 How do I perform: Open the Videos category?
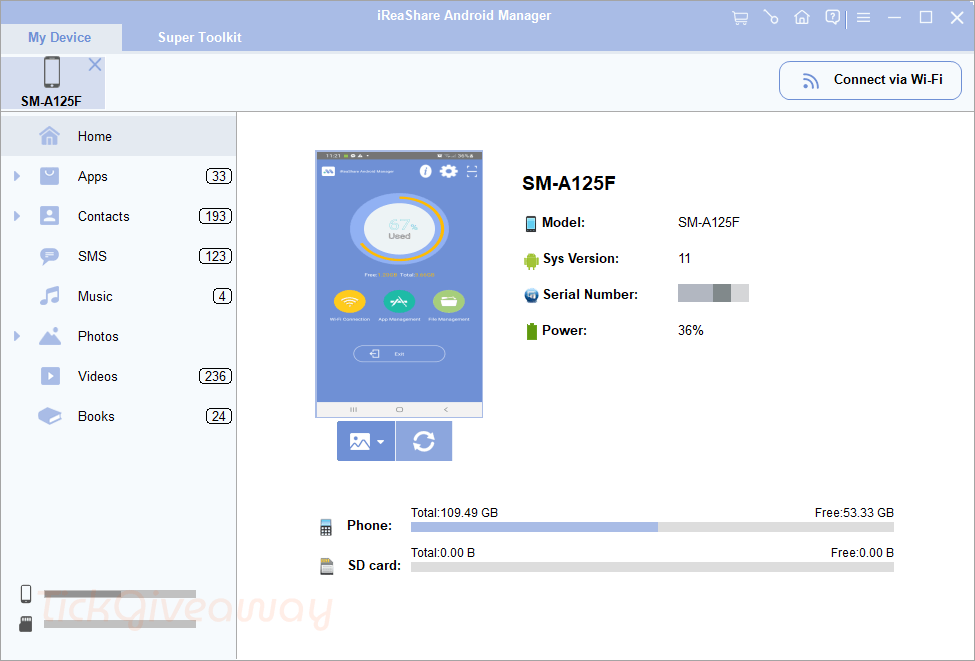pos(119,376)
